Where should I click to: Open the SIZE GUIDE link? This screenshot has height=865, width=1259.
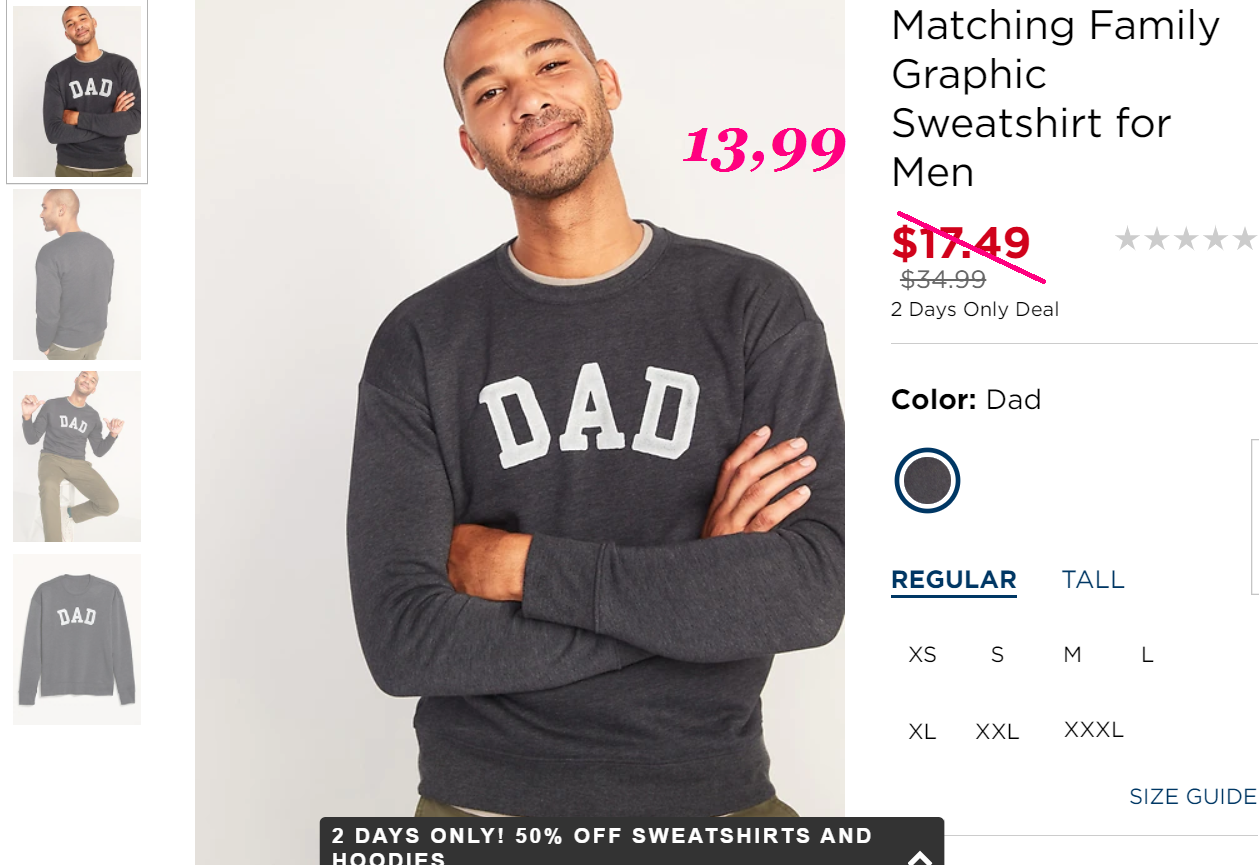click(1192, 797)
